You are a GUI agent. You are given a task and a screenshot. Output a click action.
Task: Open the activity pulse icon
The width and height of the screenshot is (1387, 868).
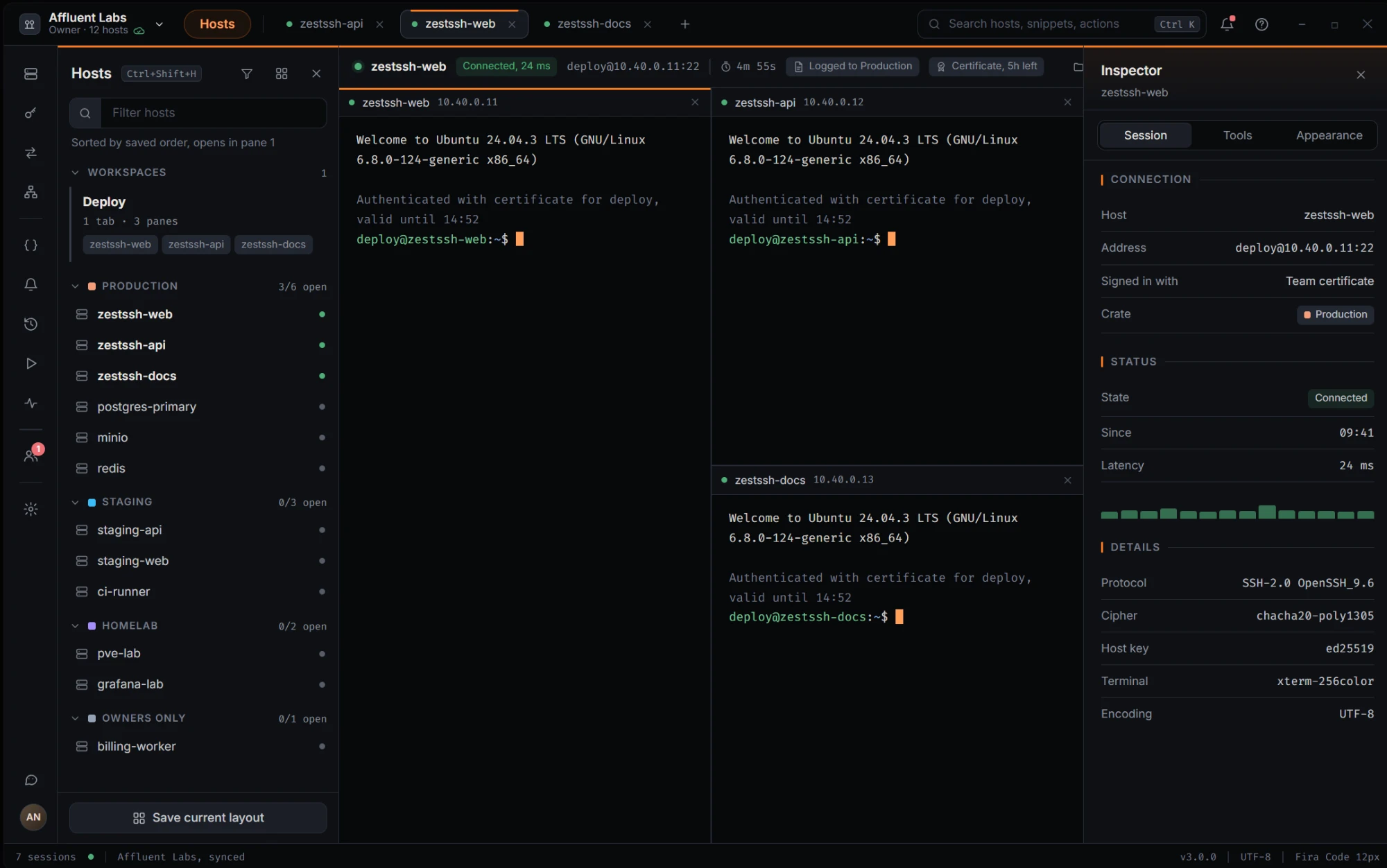[x=31, y=403]
